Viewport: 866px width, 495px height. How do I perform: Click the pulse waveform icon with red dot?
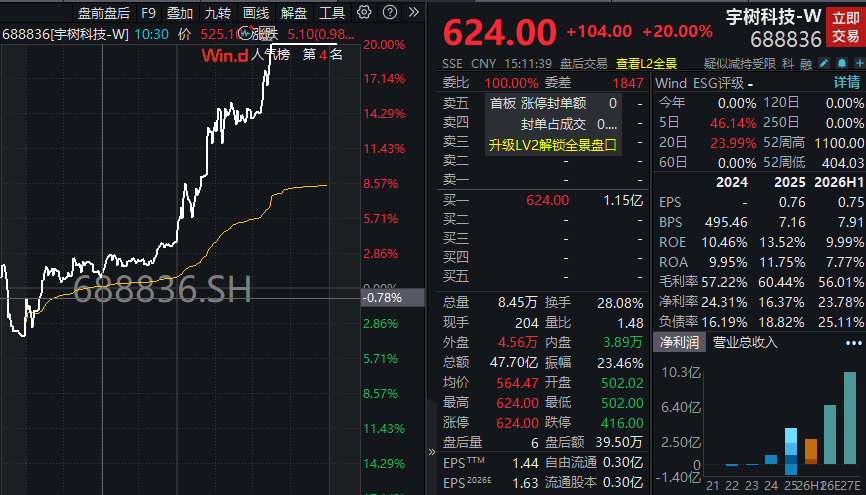tap(246, 33)
